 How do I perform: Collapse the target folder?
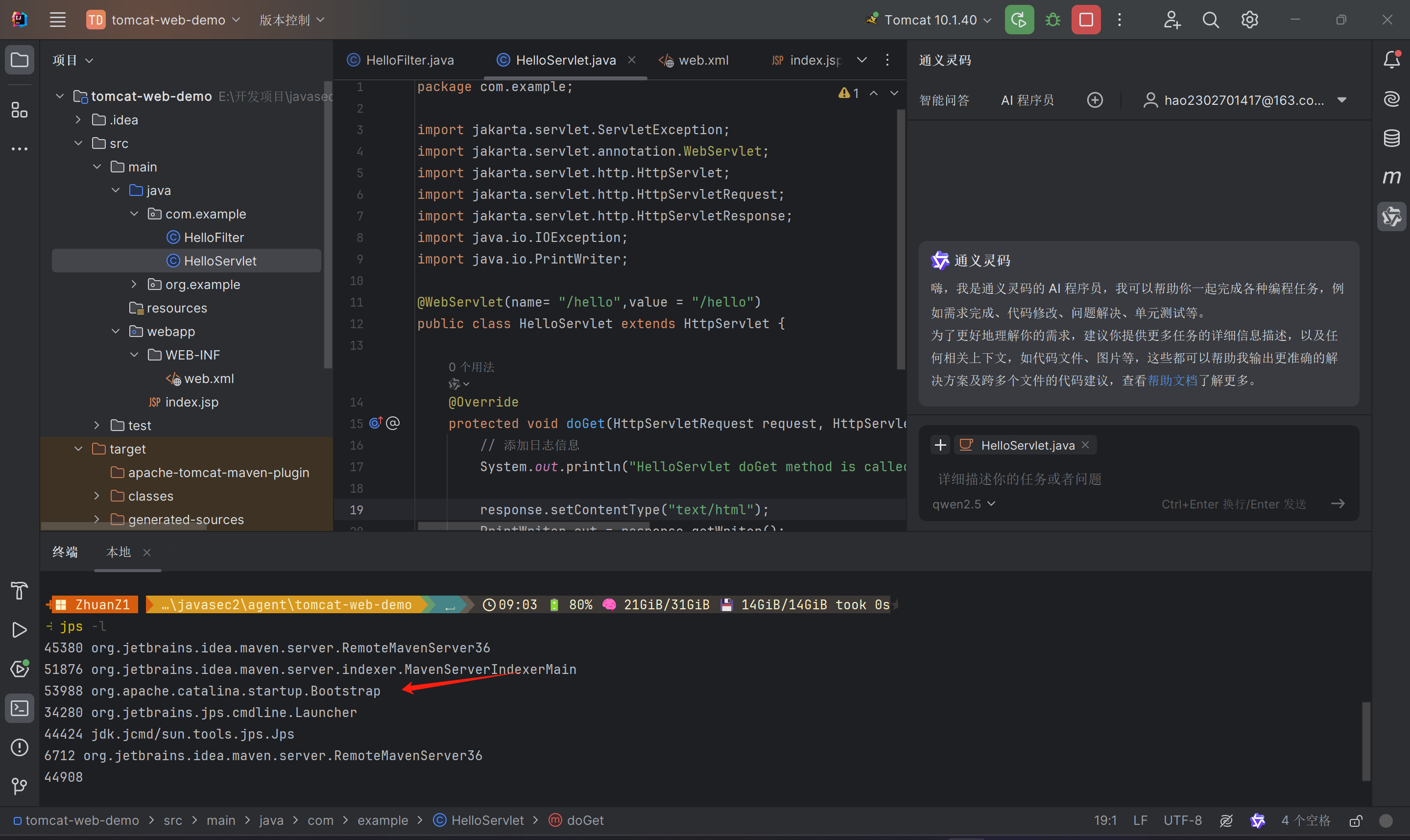coord(79,449)
